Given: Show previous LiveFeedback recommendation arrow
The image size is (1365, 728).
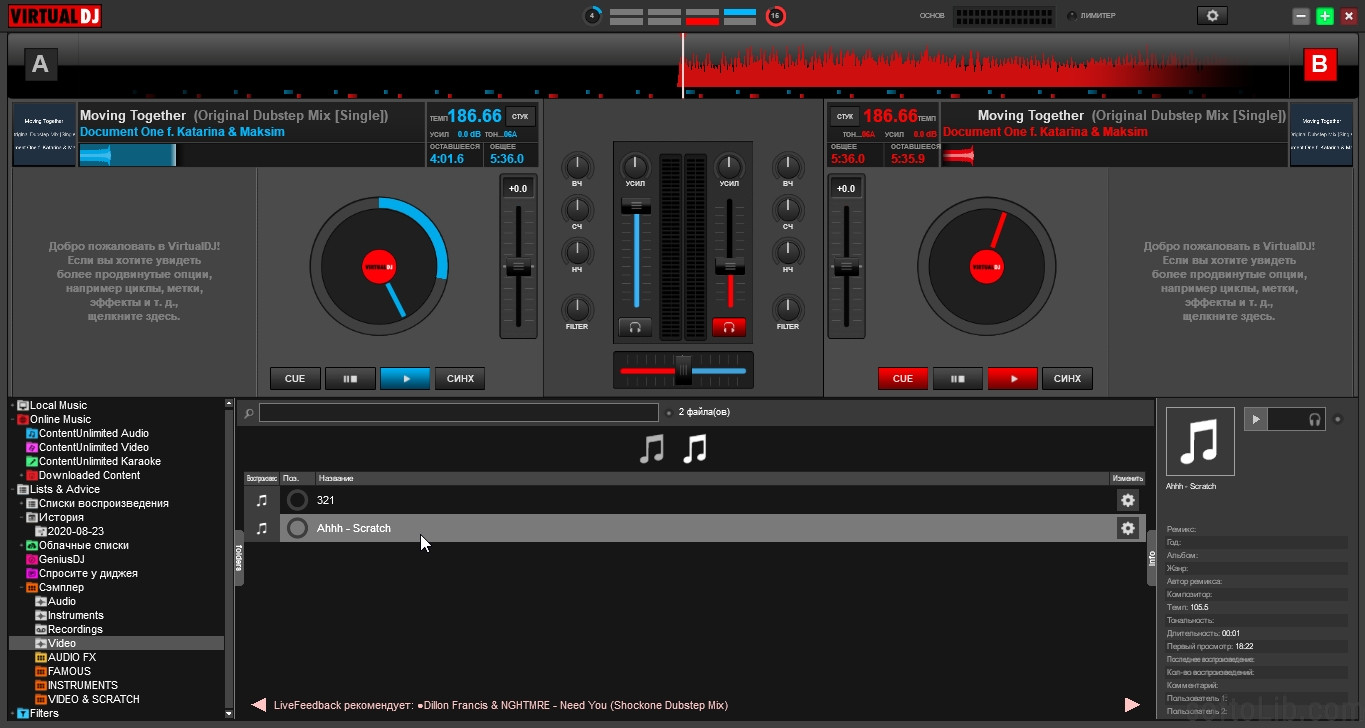Looking at the screenshot, I should click(x=258, y=705).
